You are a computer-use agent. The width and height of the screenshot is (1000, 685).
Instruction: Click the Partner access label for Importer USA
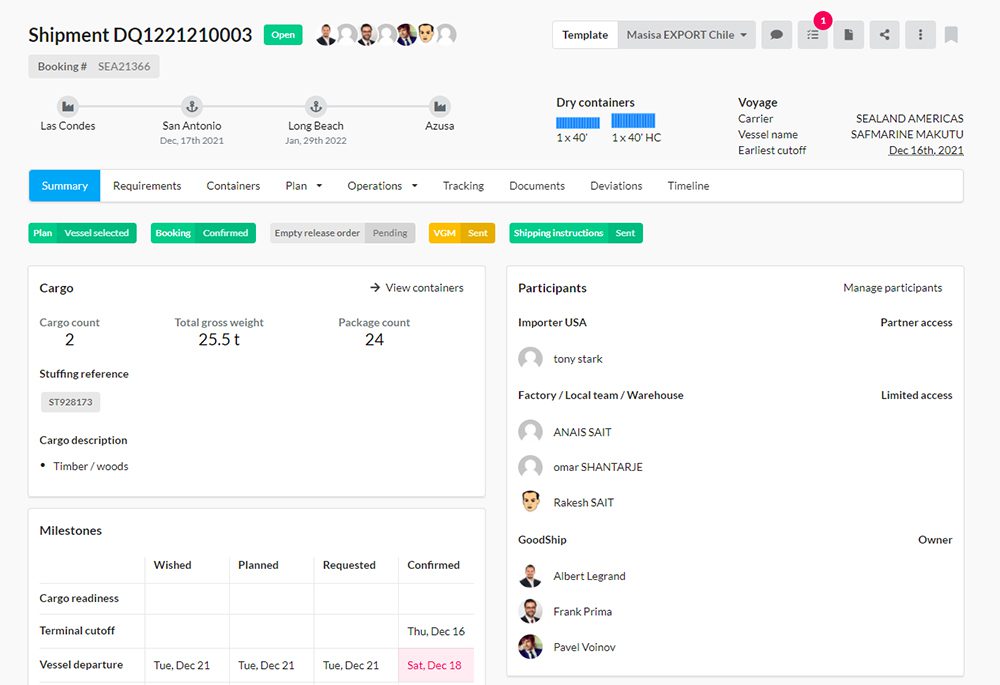pyautogui.click(x=916, y=323)
